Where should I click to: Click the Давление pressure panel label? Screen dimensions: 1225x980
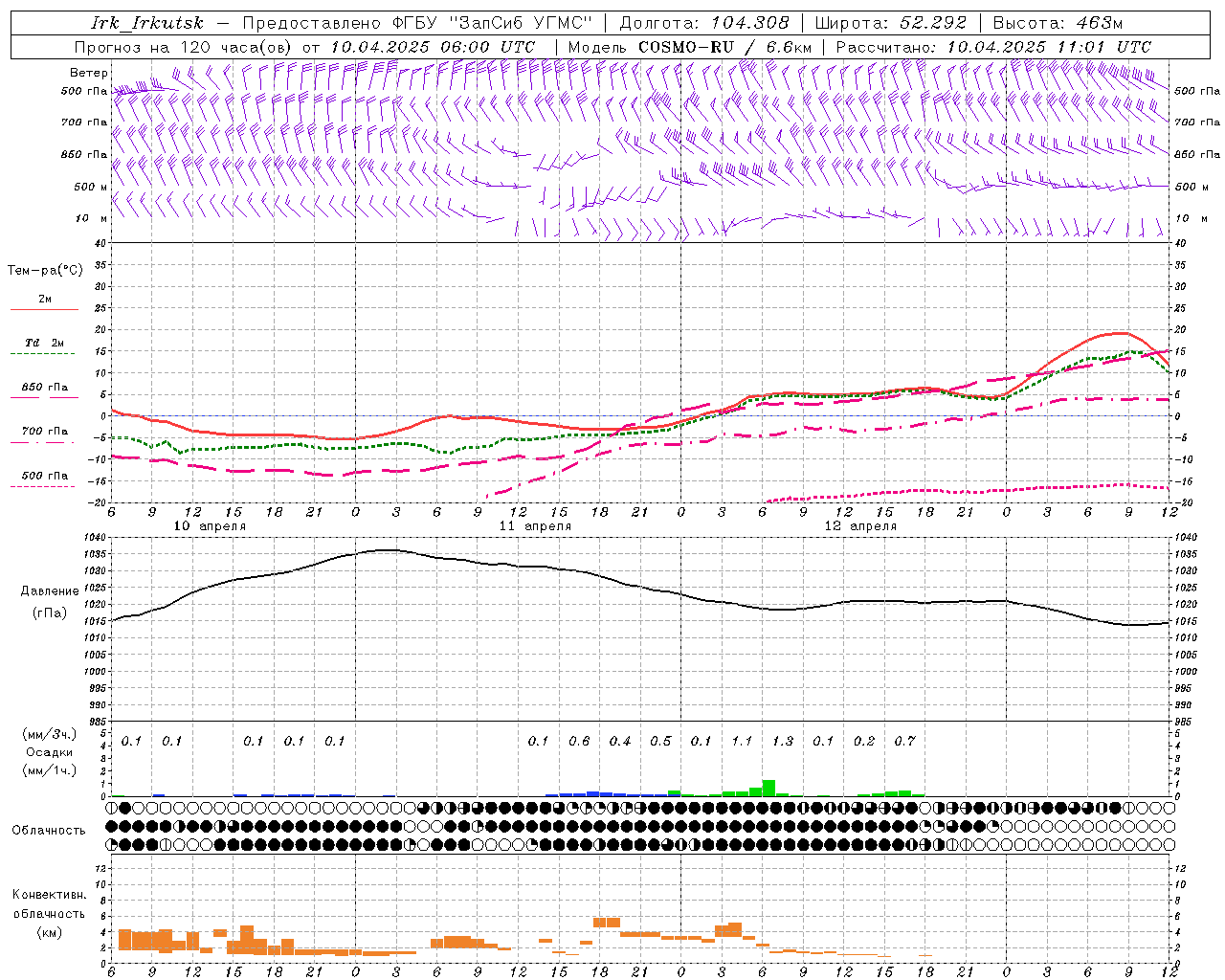[x=50, y=591]
